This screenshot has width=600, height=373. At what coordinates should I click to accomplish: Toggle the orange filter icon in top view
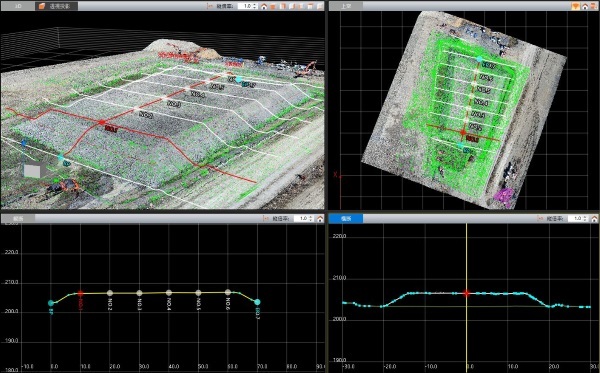pyautogui.click(x=576, y=6)
